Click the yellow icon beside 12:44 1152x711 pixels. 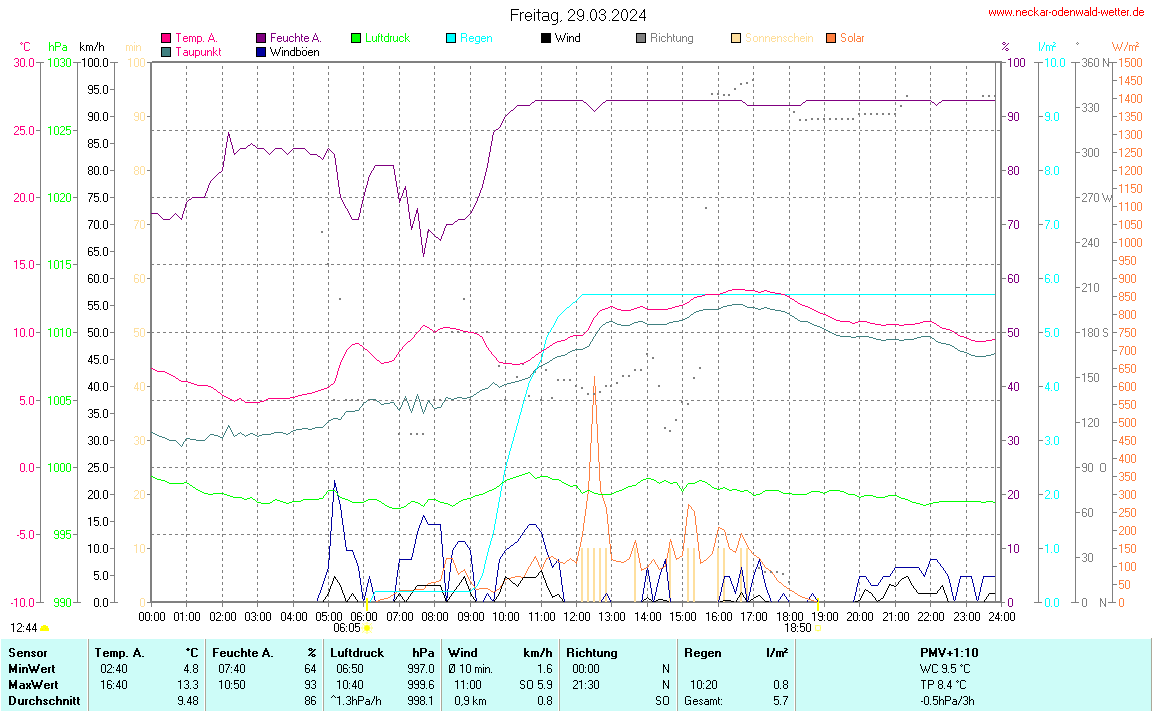click(x=44, y=628)
